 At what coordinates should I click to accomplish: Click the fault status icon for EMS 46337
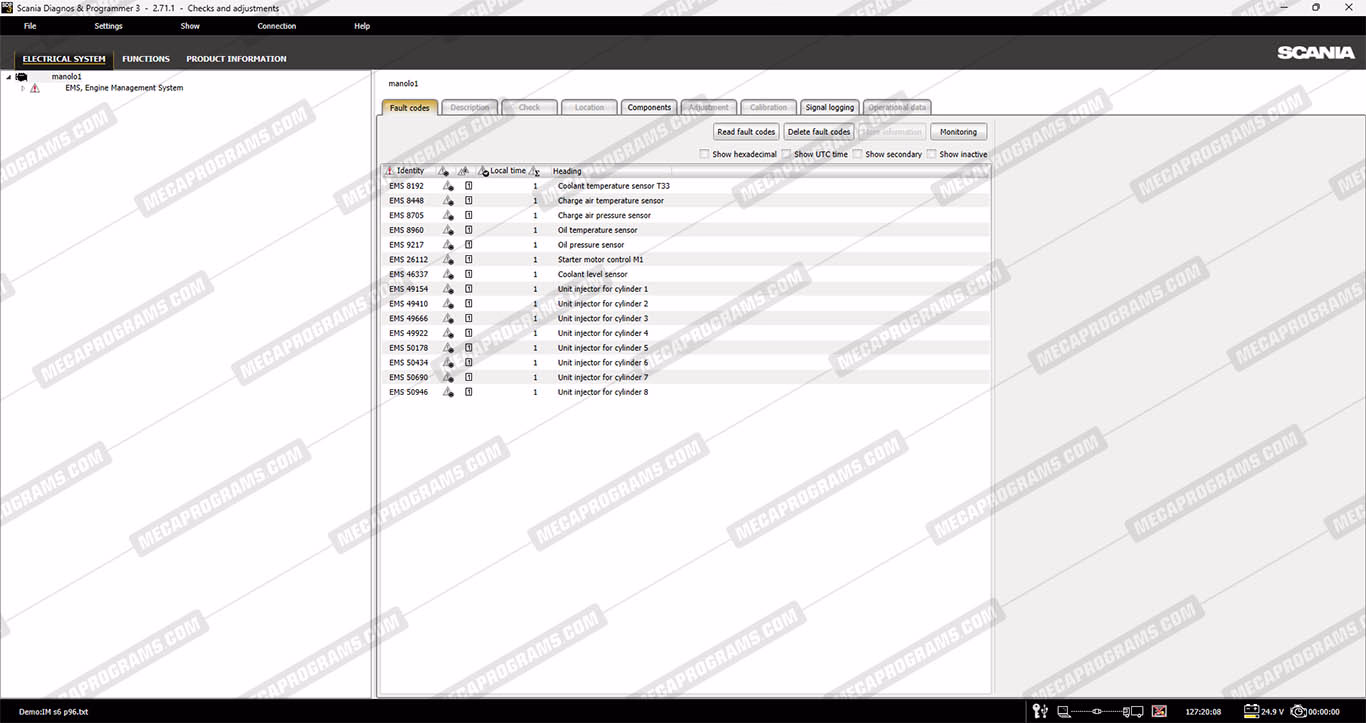click(x=448, y=274)
